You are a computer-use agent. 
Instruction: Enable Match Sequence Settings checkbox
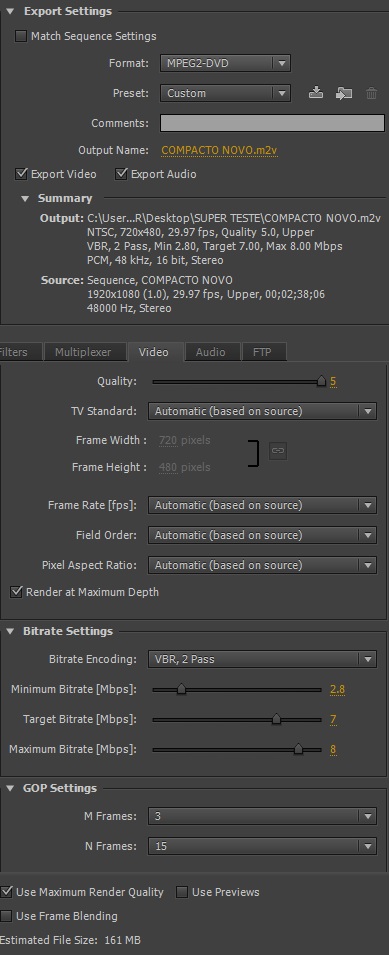click(x=21, y=37)
